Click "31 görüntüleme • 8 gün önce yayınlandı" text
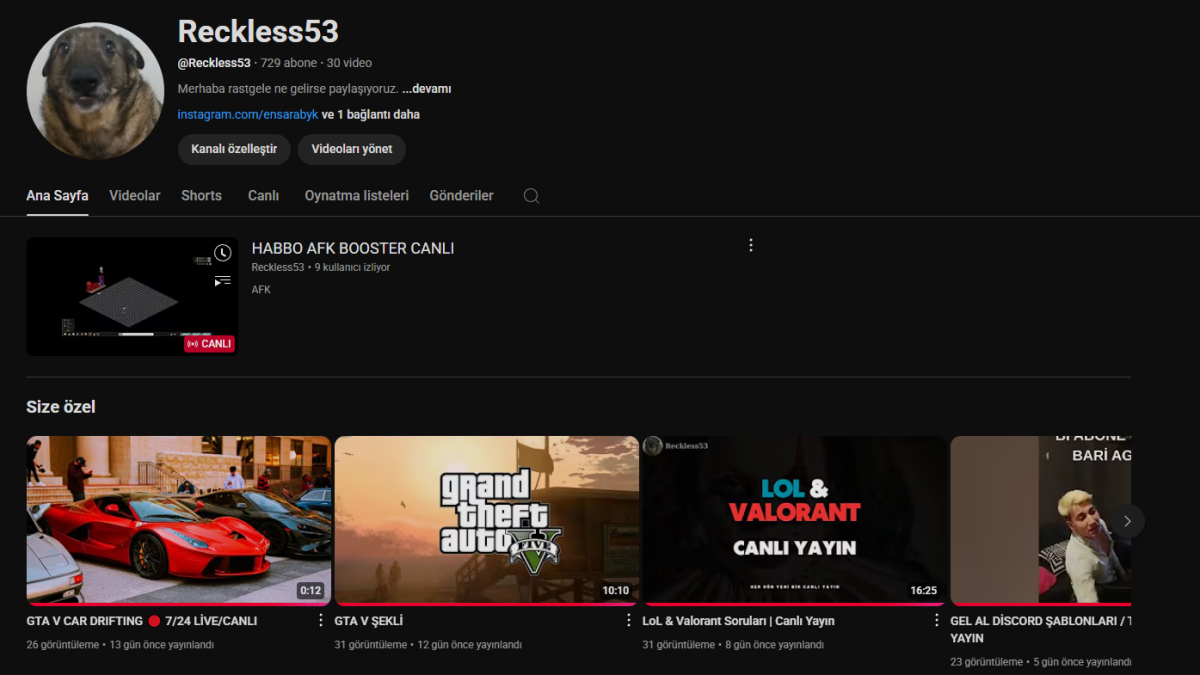The image size is (1200, 675). (733, 645)
